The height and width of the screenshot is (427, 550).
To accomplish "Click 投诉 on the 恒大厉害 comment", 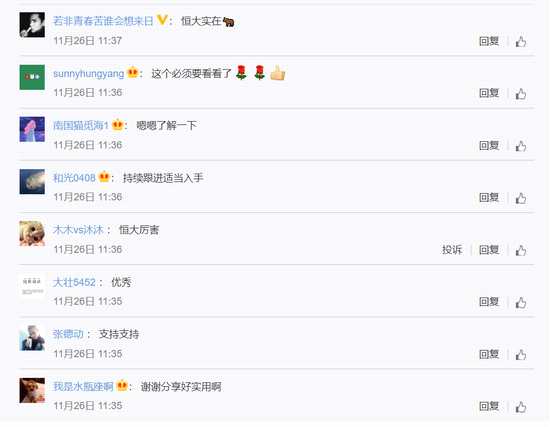I will click(452, 250).
